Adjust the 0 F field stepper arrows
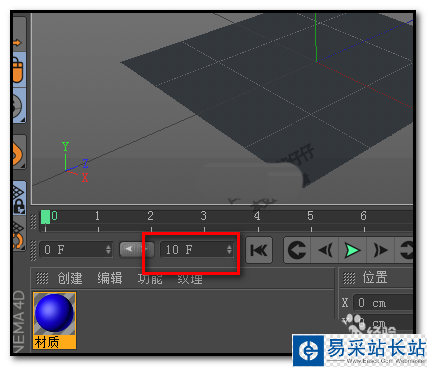 [x=108, y=250]
